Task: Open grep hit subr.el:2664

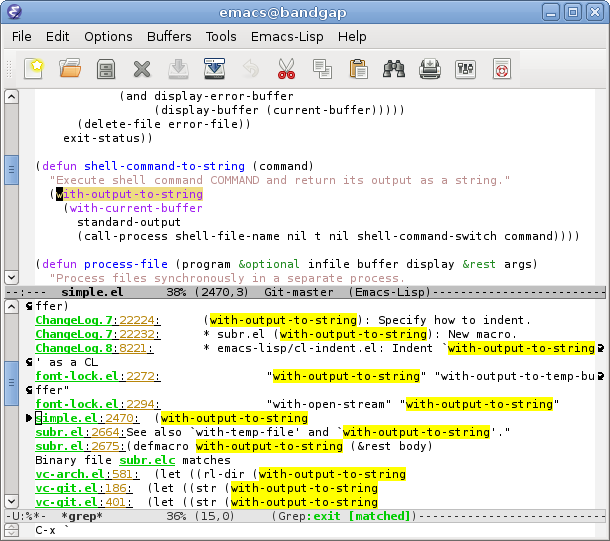Action: coord(80,432)
